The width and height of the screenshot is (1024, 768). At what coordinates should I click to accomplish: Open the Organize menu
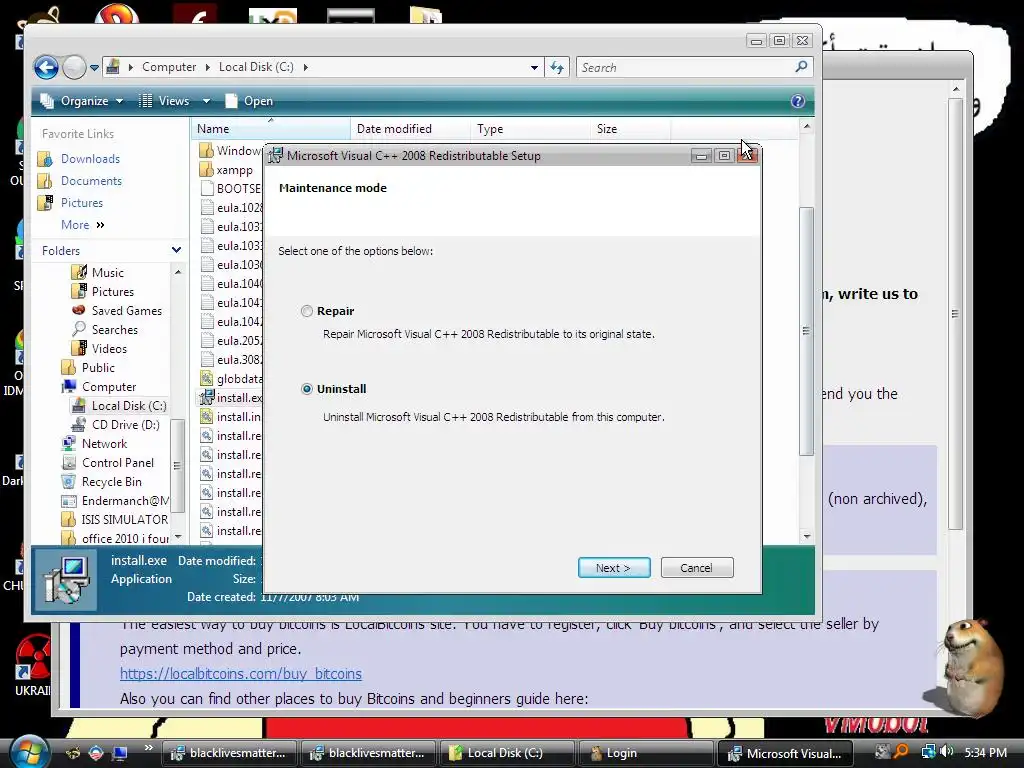(x=82, y=101)
